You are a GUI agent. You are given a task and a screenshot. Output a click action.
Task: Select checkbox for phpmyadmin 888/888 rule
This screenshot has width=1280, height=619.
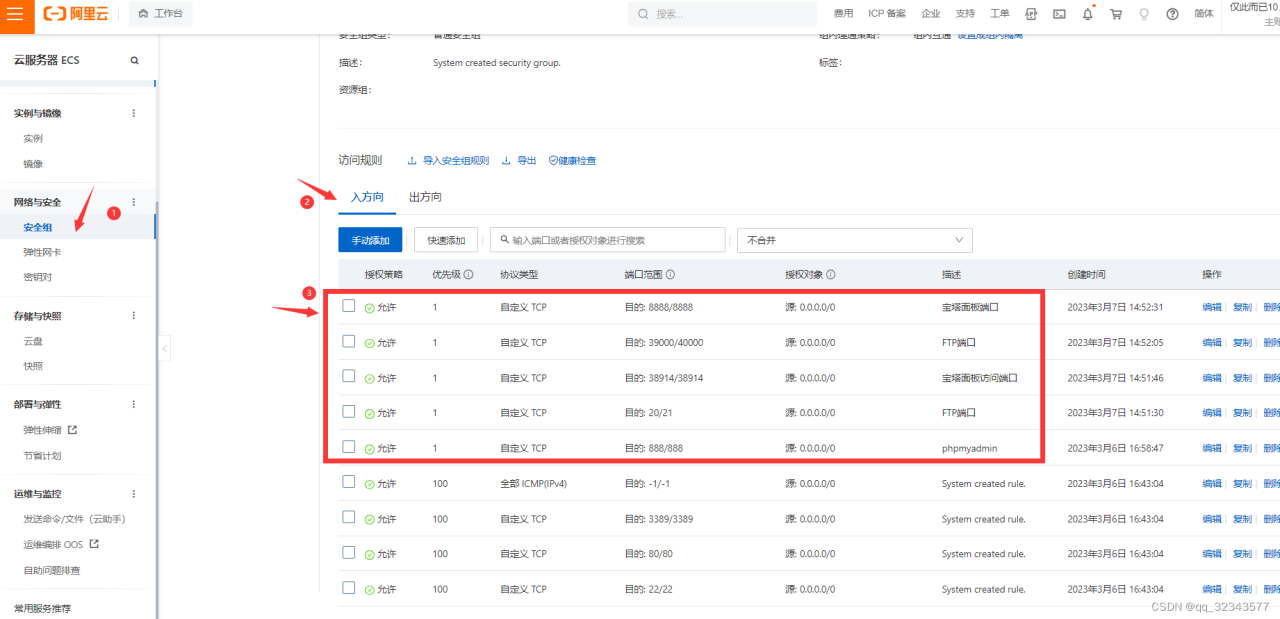point(349,447)
